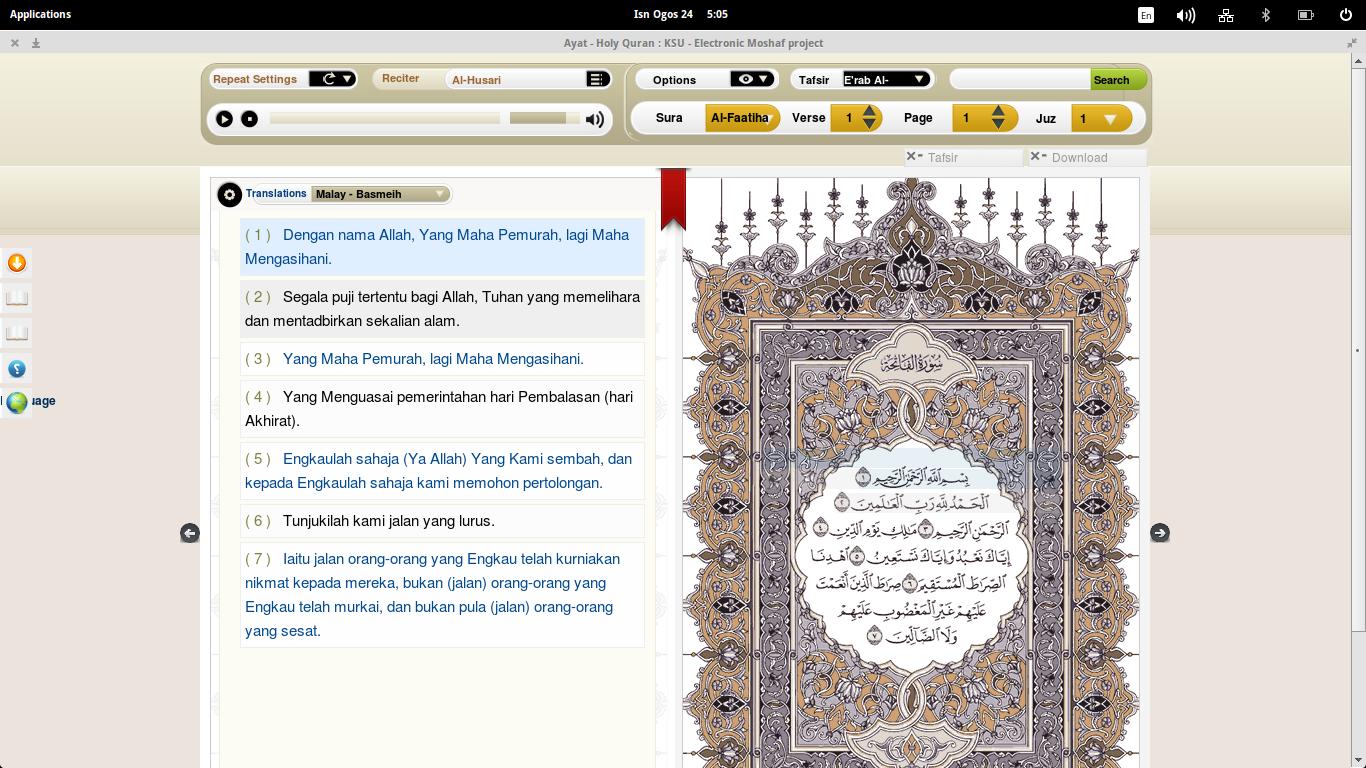Click the Options label
The height and width of the screenshot is (768, 1366).
(x=674, y=80)
